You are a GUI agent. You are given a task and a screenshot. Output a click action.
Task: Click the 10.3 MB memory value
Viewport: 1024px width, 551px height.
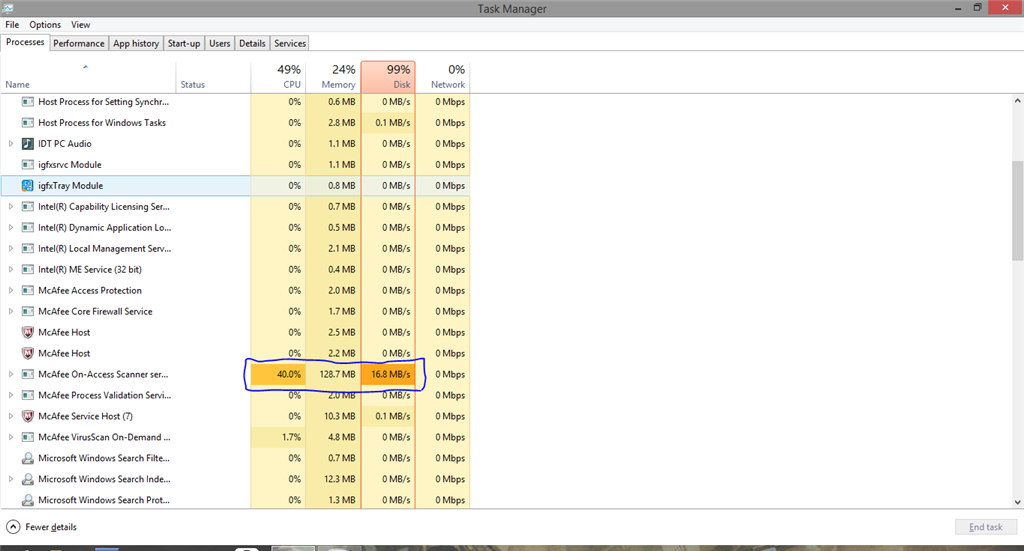[x=341, y=416]
